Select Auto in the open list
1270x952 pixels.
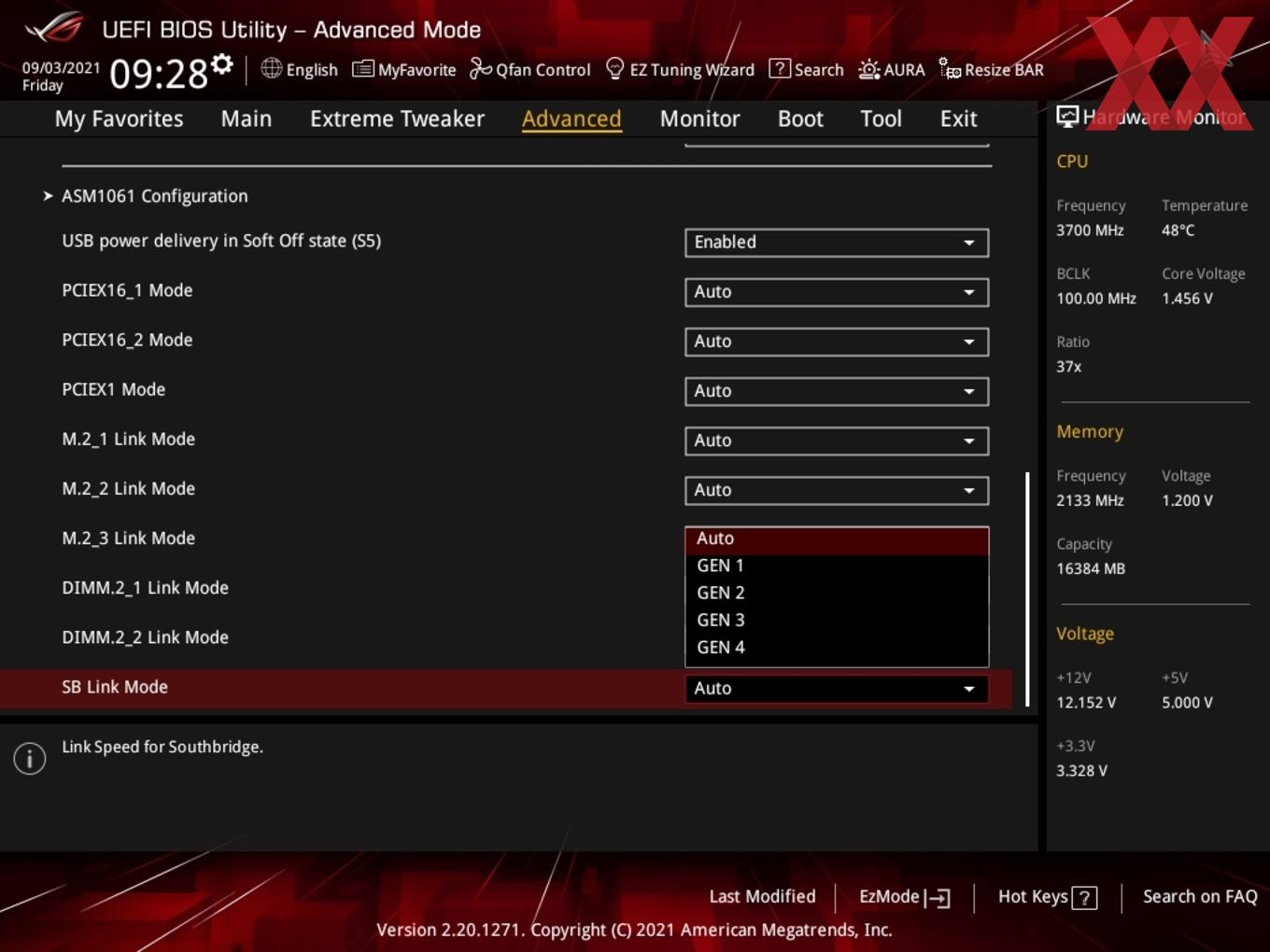point(837,539)
